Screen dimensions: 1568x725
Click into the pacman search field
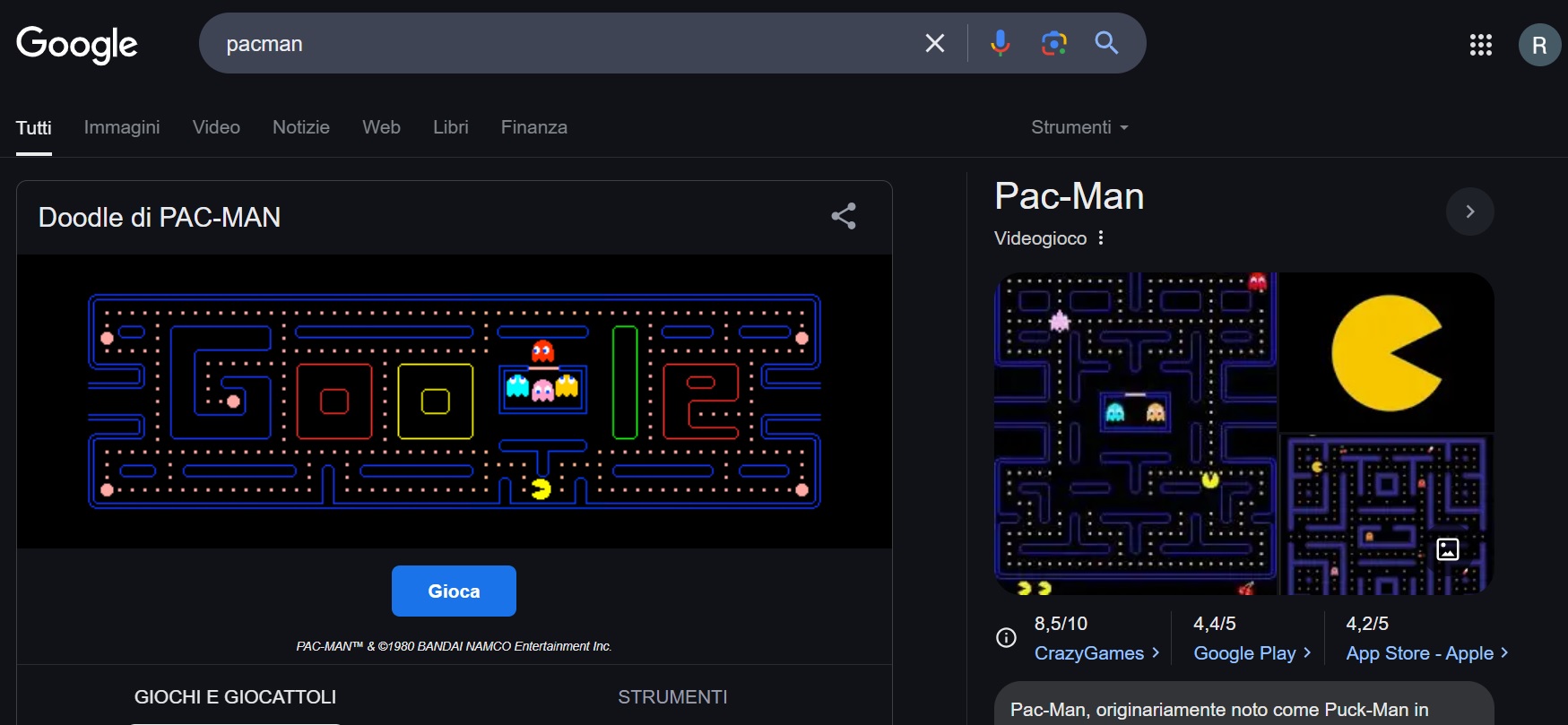tap(565, 43)
